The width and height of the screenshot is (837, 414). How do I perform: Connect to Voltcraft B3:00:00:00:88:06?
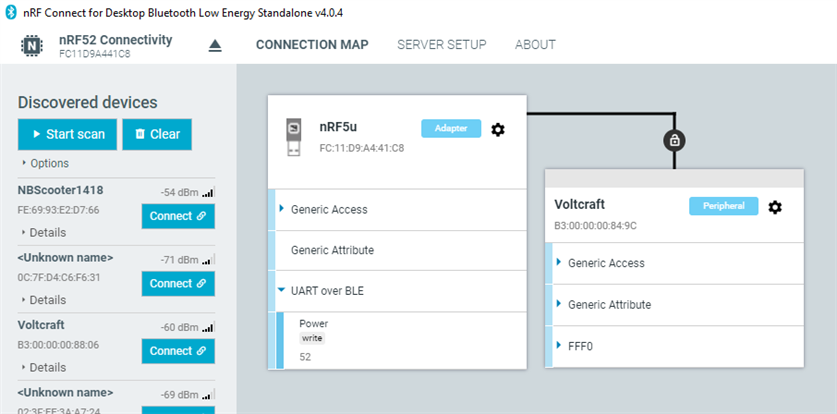point(178,351)
